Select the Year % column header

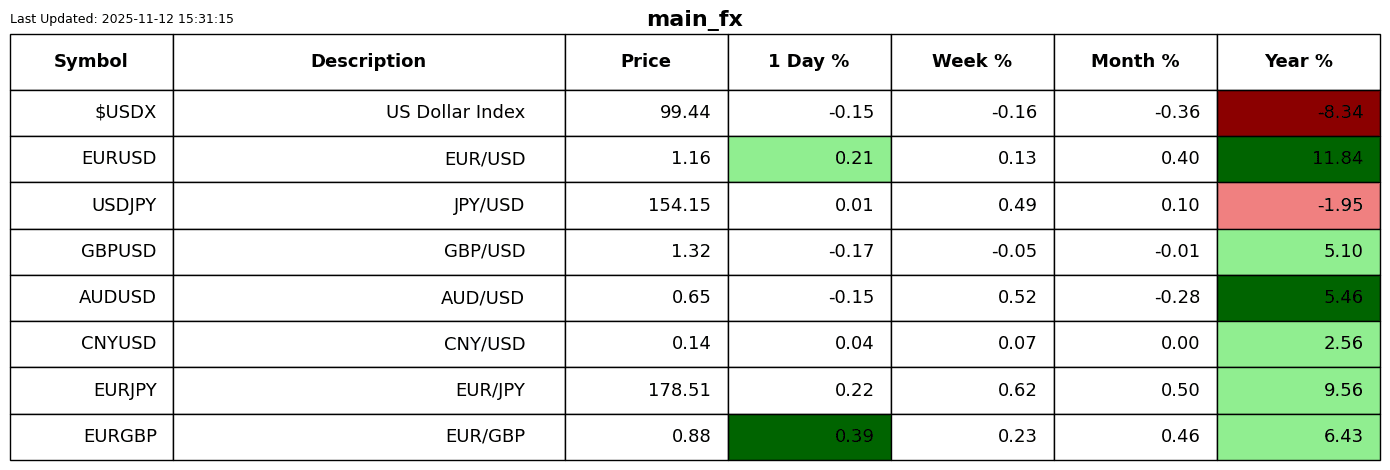[1298, 62]
